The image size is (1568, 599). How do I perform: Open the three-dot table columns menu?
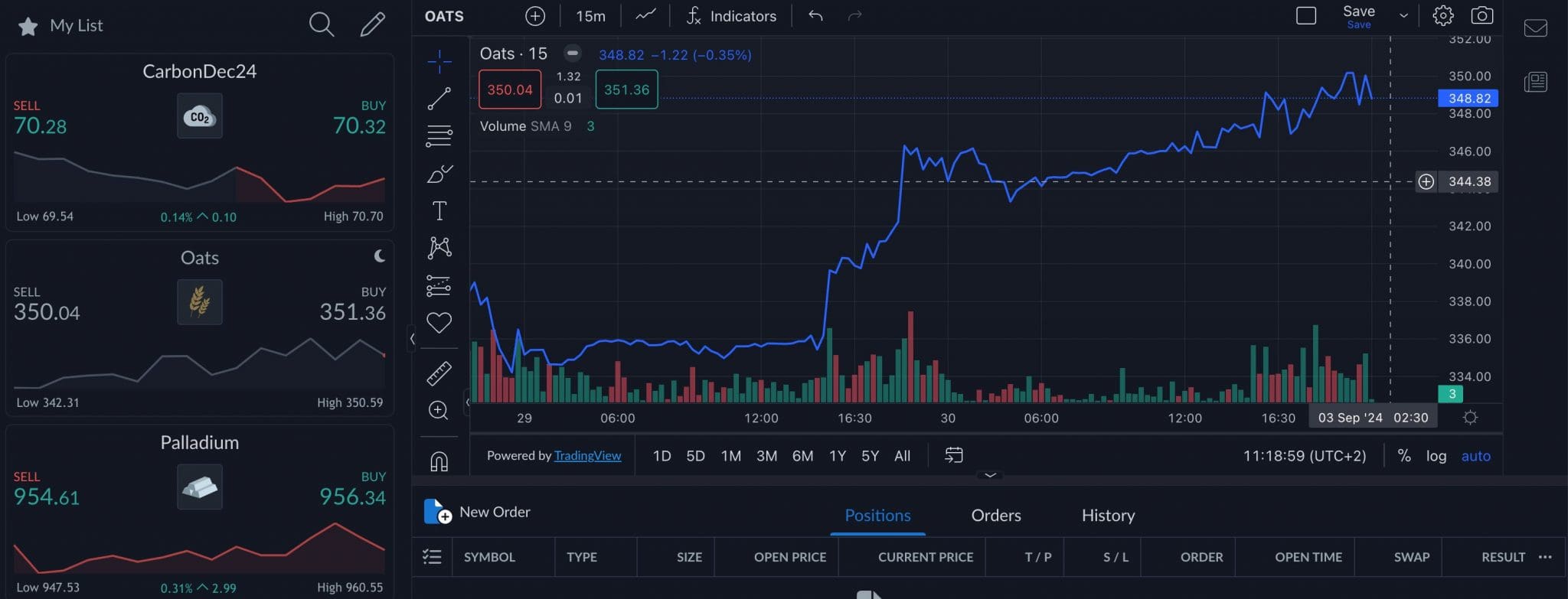click(x=1545, y=557)
